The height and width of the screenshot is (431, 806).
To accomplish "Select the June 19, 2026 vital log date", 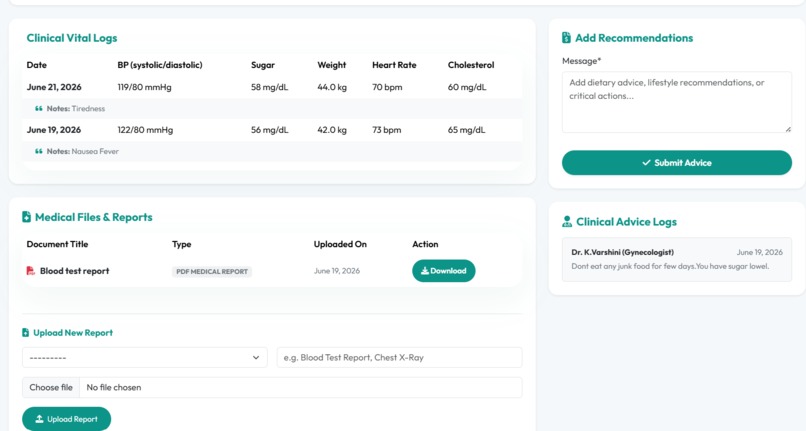I will [x=54, y=130].
